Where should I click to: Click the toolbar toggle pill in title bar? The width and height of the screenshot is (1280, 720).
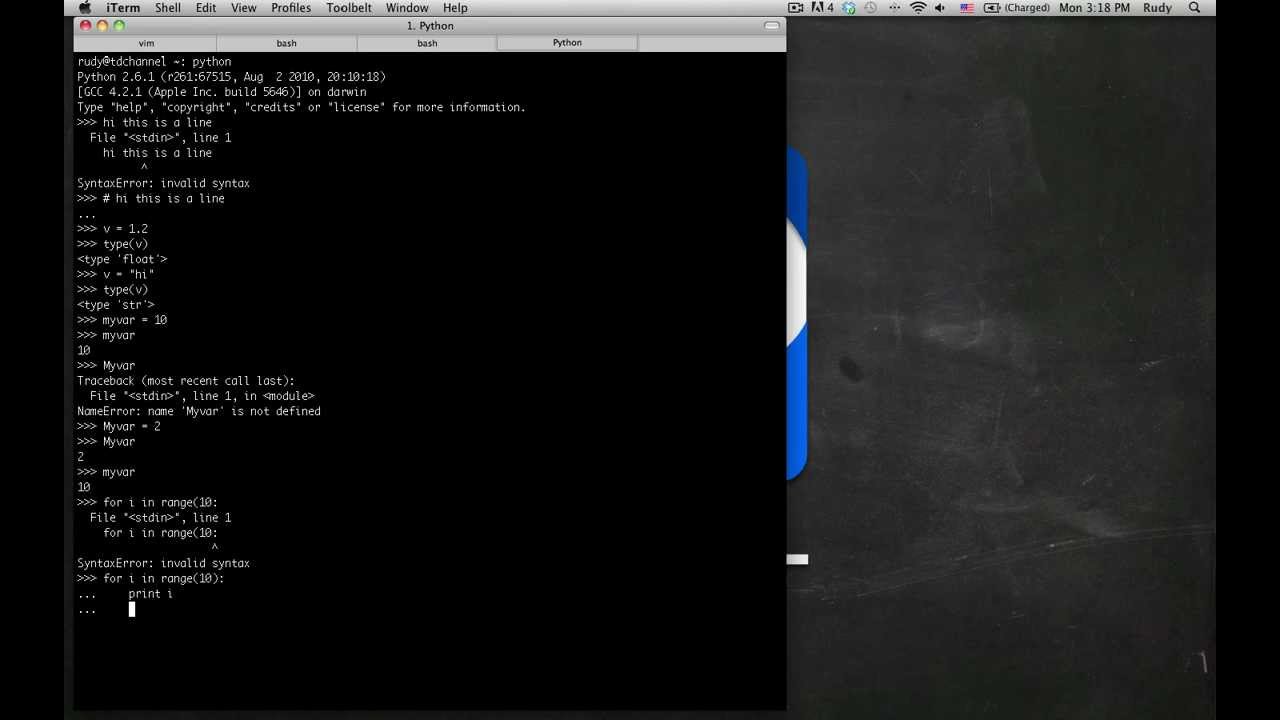tap(771, 26)
